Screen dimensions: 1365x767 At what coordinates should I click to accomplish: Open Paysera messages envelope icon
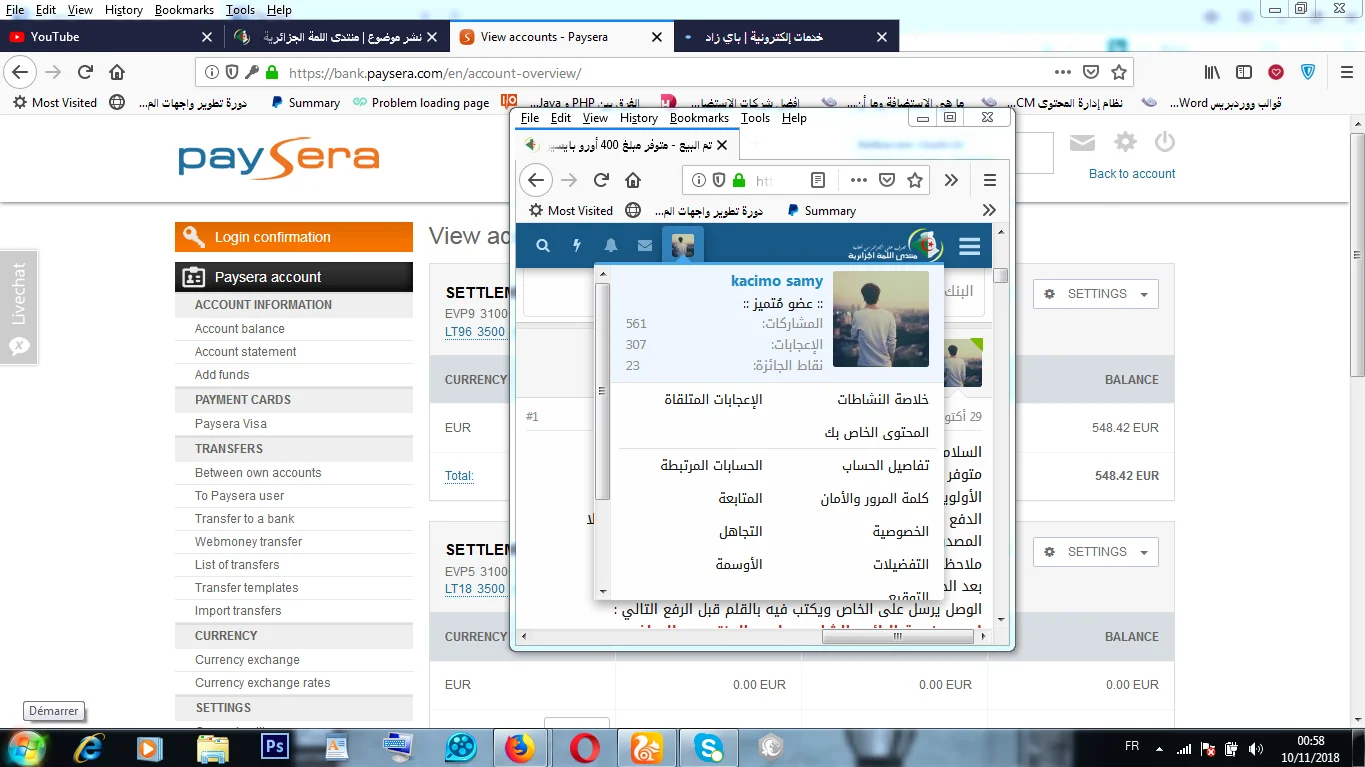click(1082, 143)
